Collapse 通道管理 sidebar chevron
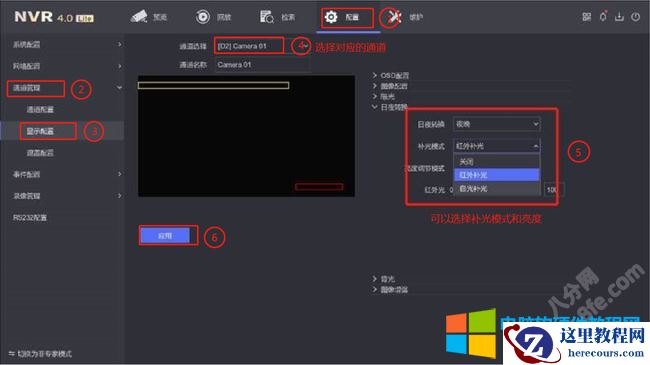Image resolution: width=650 pixels, height=365 pixels. (119, 88)
